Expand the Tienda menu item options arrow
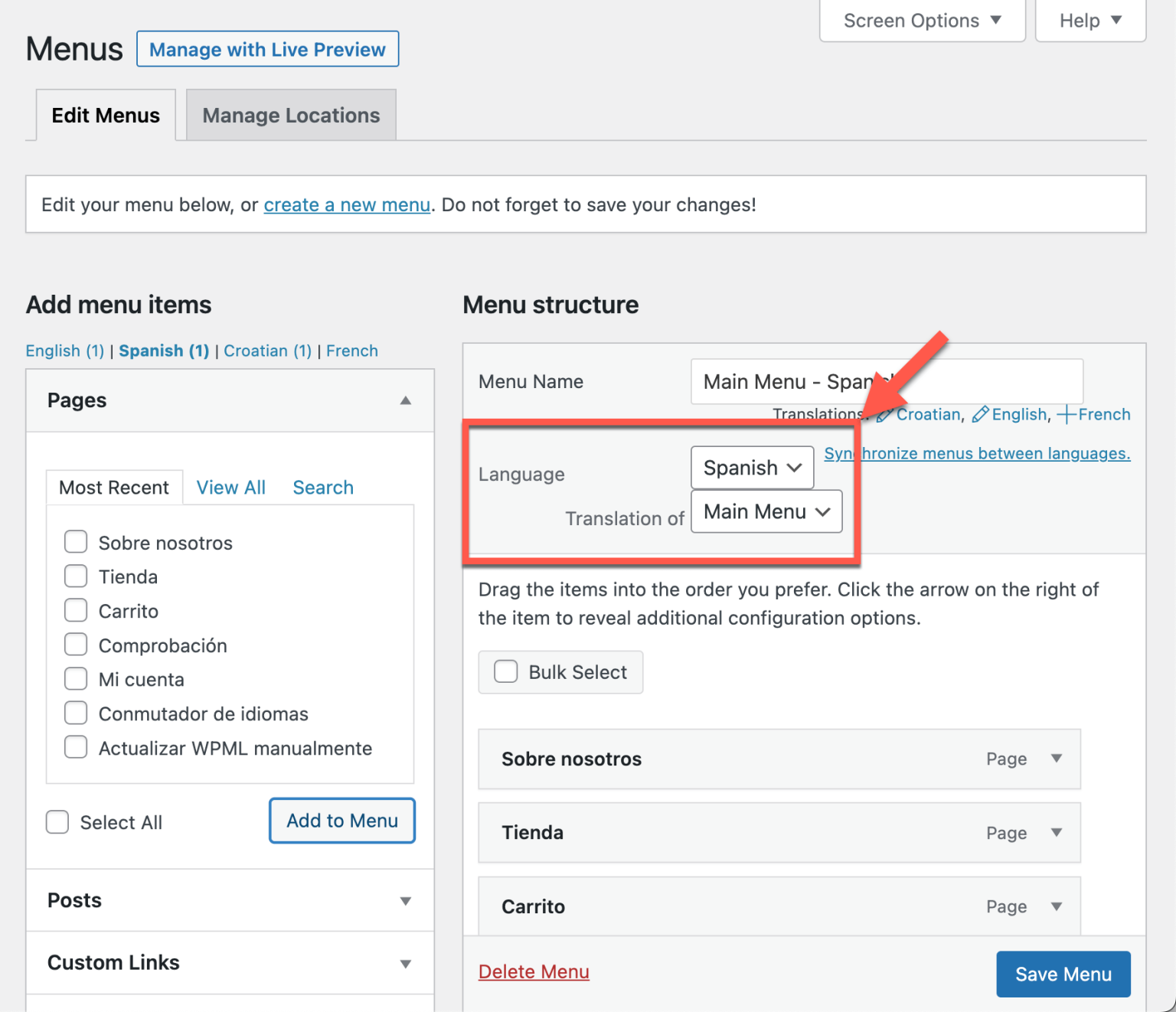Viewport: 1176px width, 1012px height. pyautogui.click(x=1057, y=833)
